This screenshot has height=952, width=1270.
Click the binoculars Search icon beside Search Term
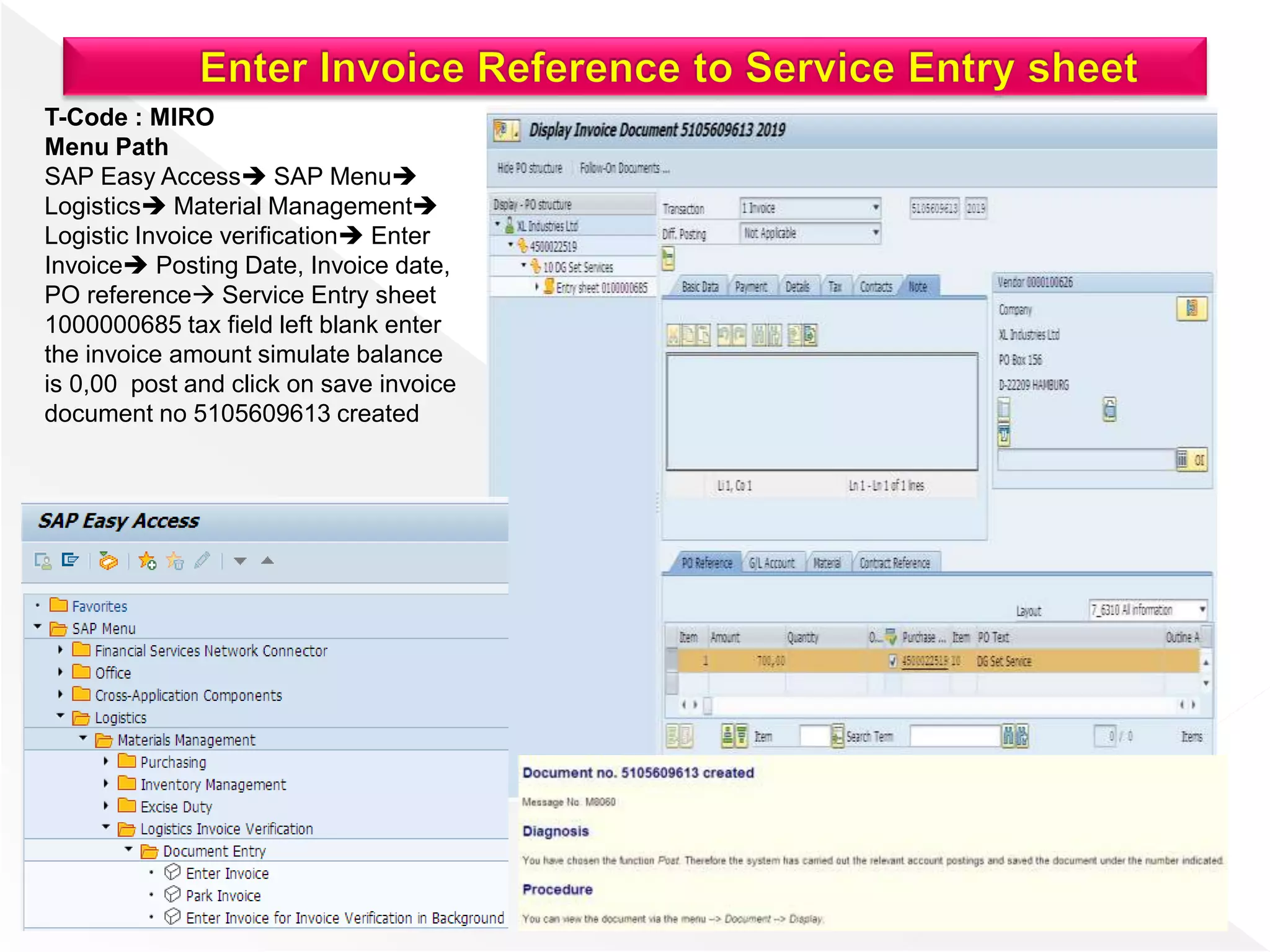click(1009, 736)
